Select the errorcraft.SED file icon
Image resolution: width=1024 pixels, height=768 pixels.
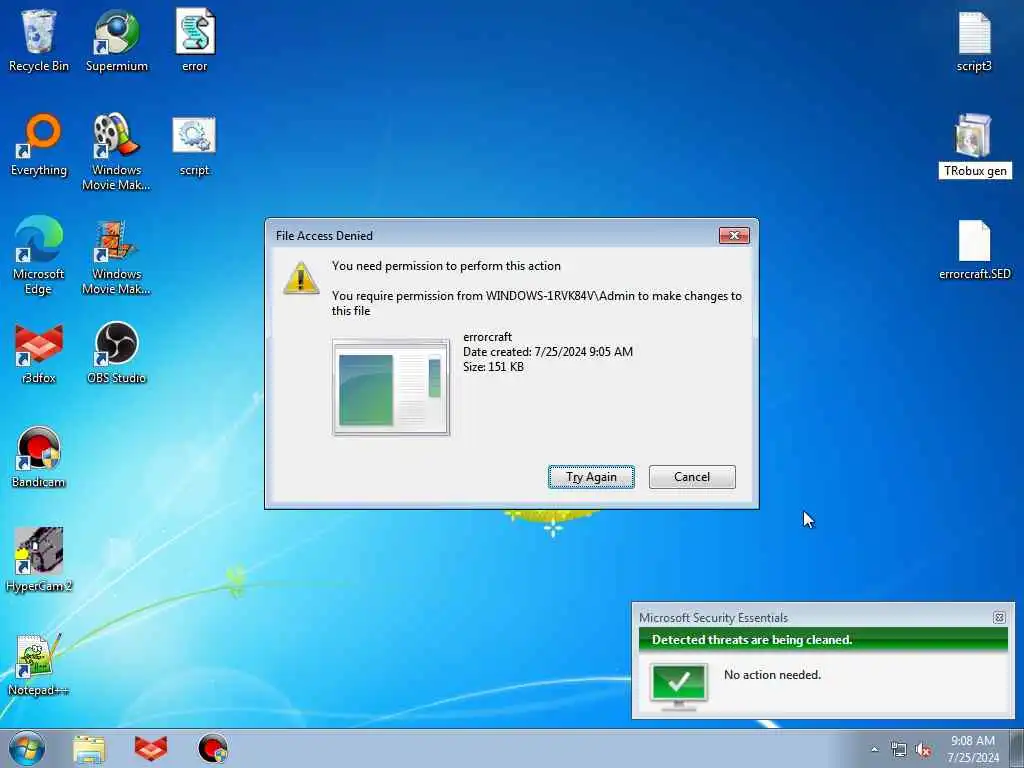point(974,249)
